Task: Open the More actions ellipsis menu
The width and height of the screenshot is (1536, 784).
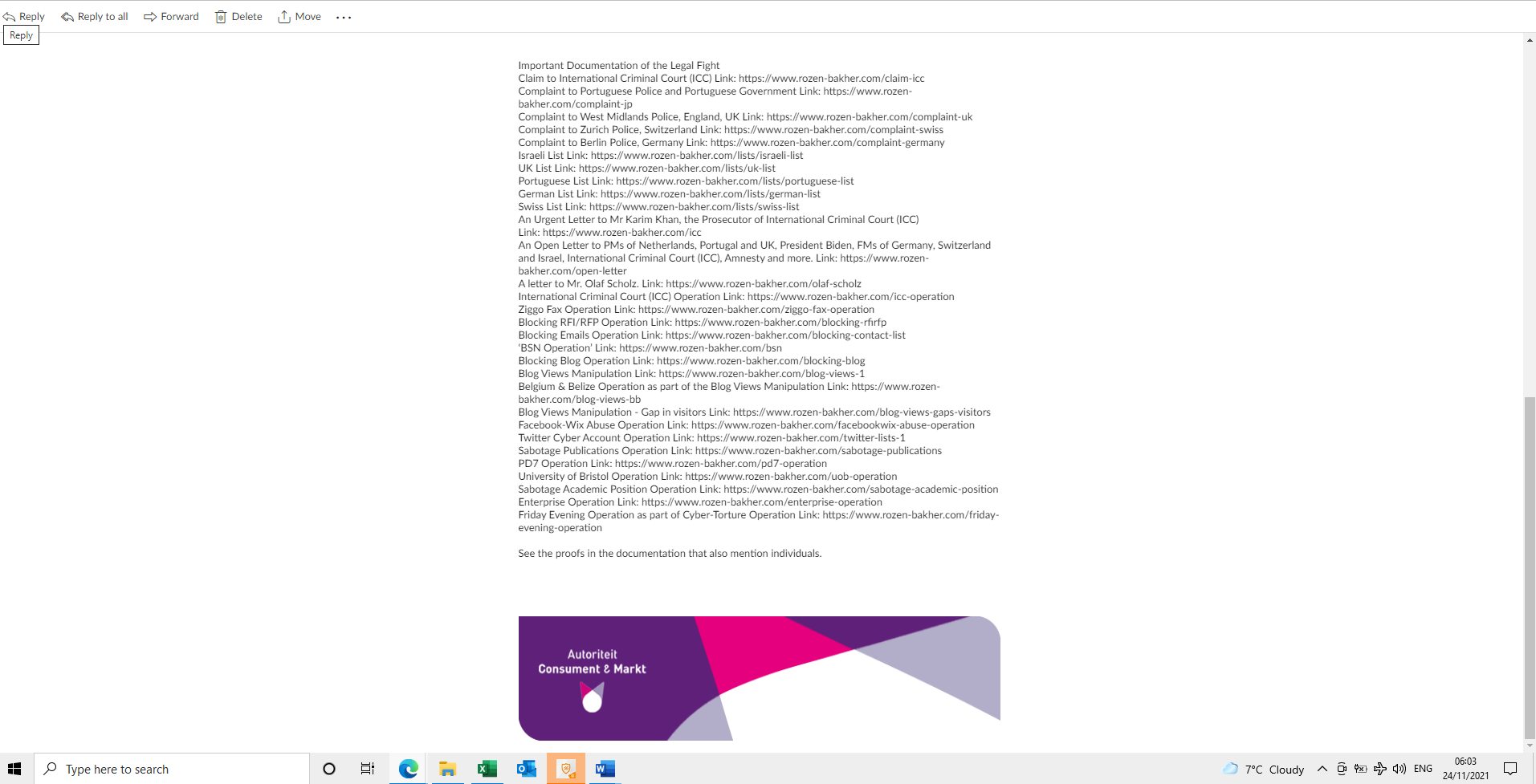Action: 344,16
